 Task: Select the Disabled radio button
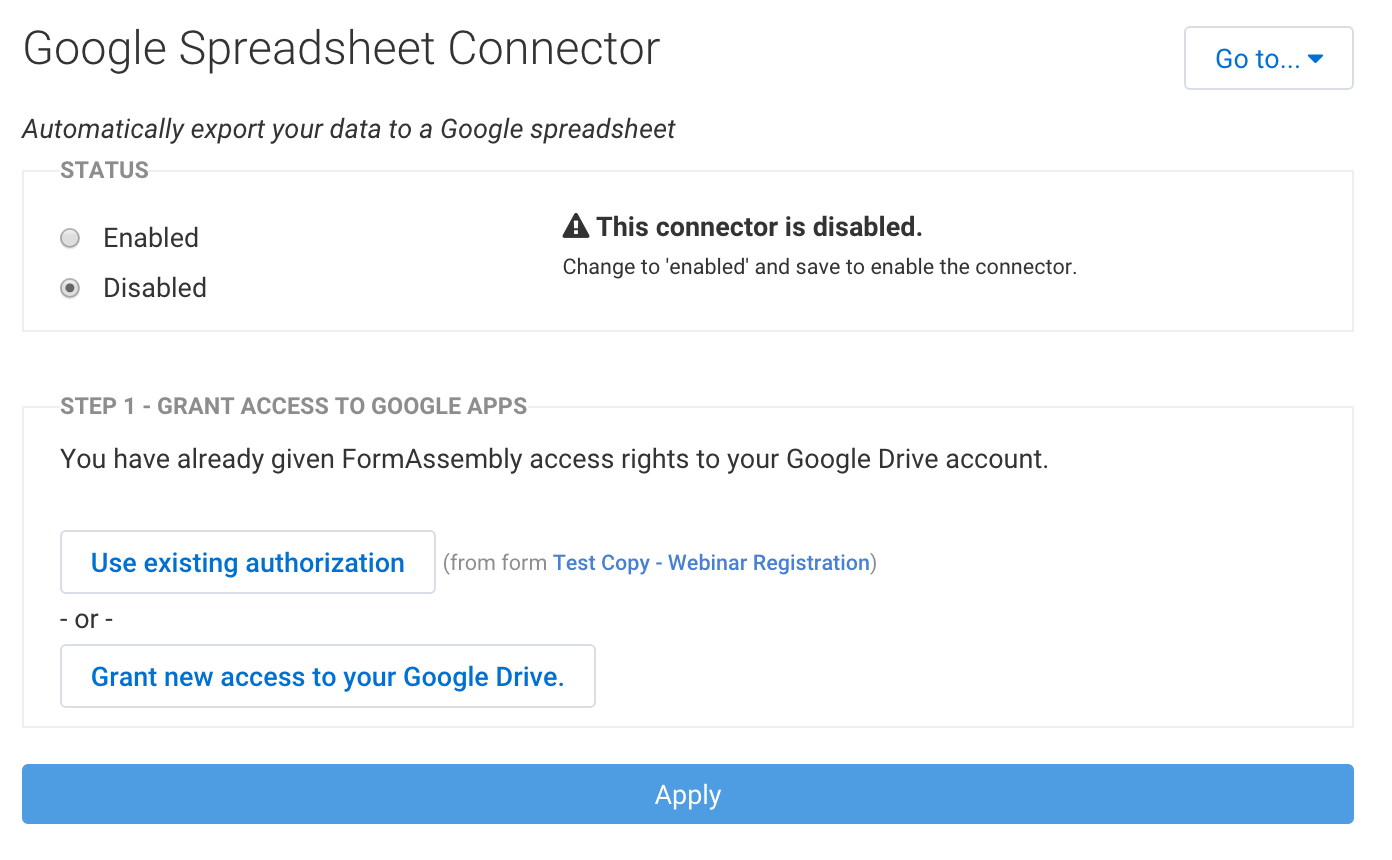(70, 288)
